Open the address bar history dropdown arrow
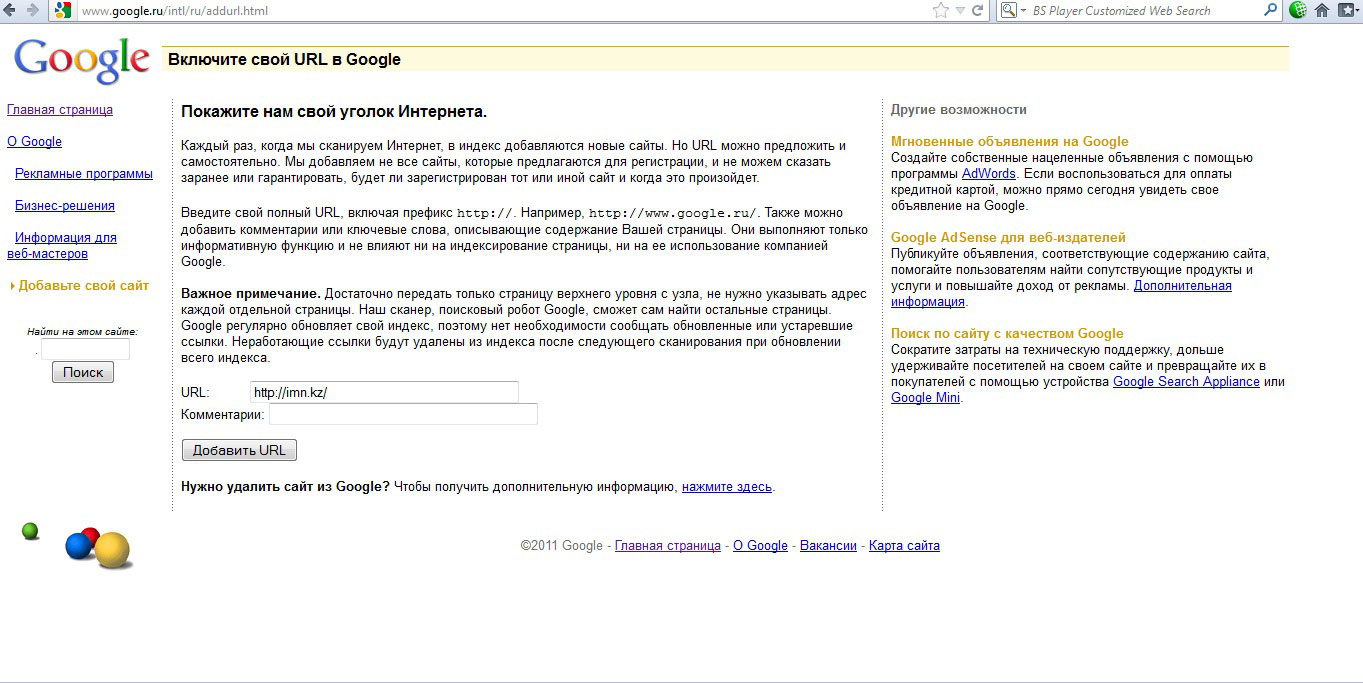The width and height of the screenshot is (1363, 683). point(960,11)
